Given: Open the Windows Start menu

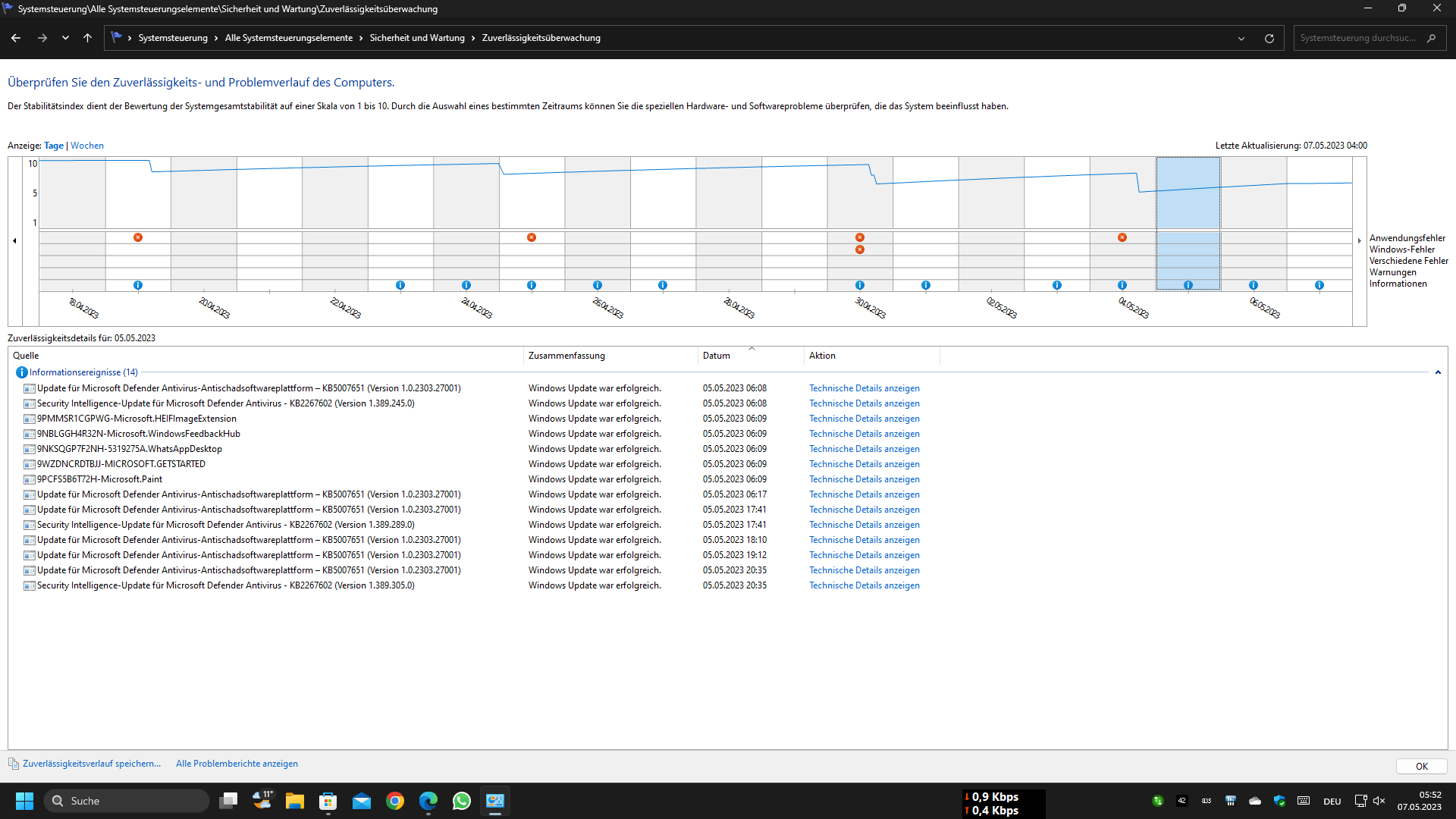Looking at the screenshot, I should (24, 801).
